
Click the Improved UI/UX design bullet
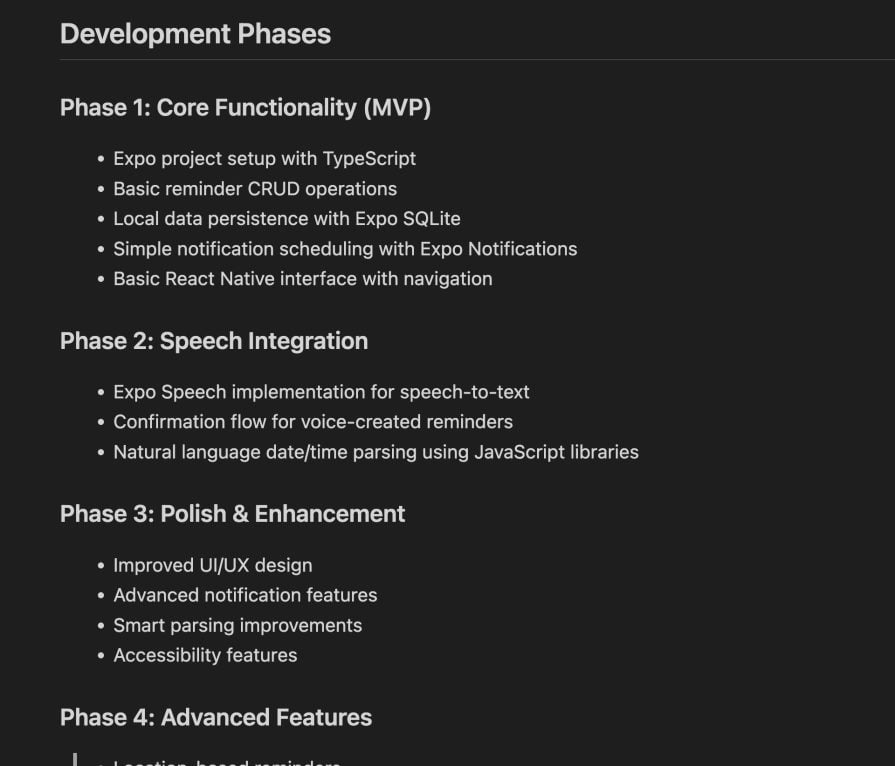point(213,565)
